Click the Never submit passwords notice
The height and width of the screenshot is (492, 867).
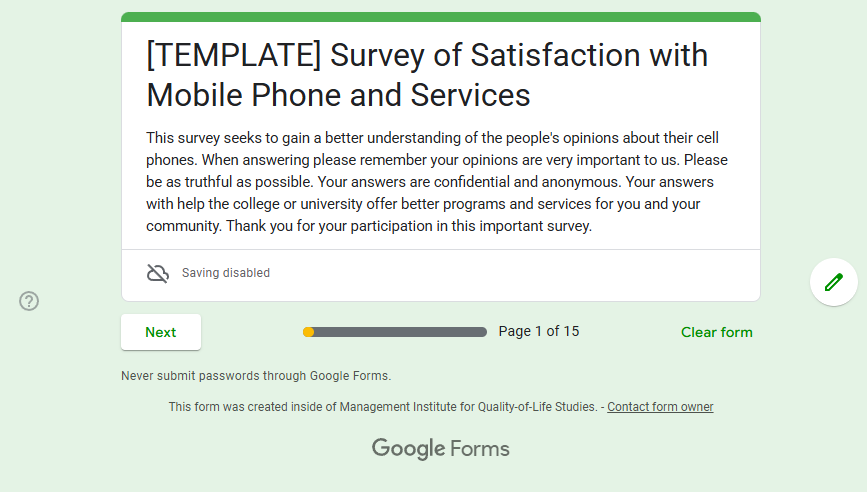click(256, 376)
